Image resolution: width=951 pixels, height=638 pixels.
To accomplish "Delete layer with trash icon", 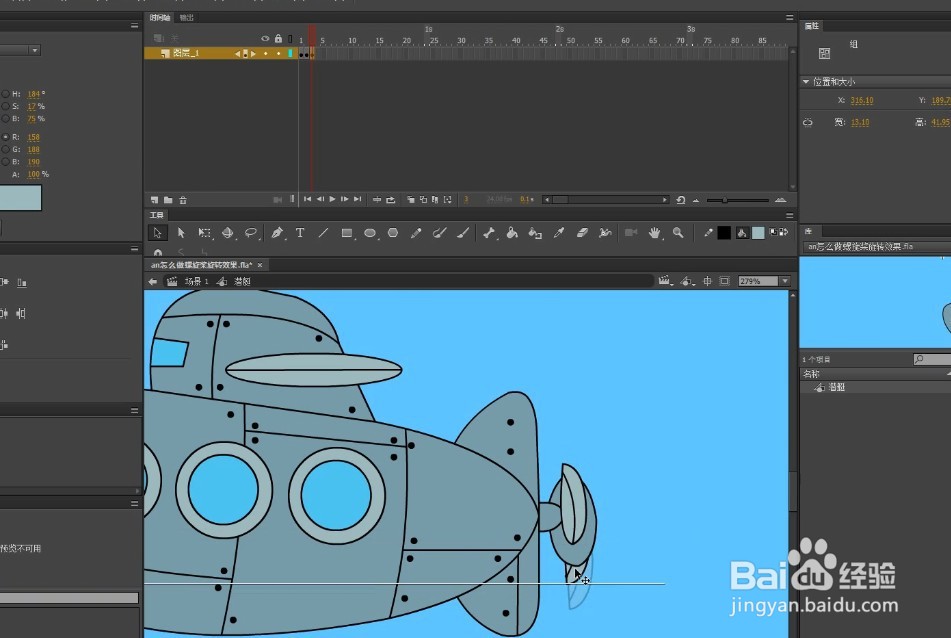I will [x=183, y=200].
